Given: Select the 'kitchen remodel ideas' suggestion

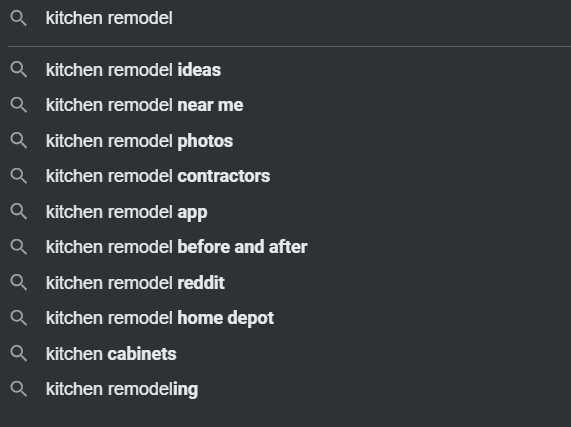Looking at the screenshot, I should pyautogui.click(x=286, y=70).
